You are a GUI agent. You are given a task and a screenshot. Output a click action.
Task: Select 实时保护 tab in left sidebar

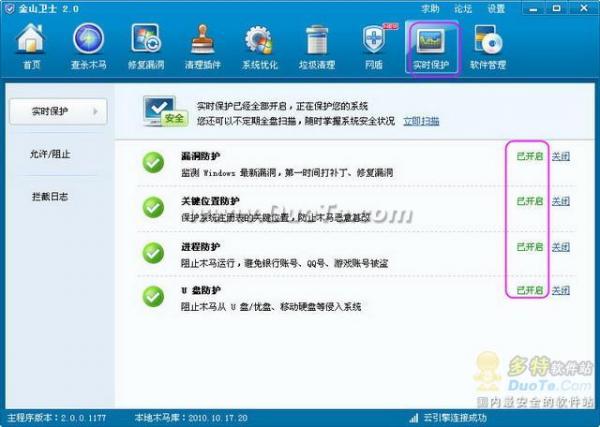click(58, 111)
